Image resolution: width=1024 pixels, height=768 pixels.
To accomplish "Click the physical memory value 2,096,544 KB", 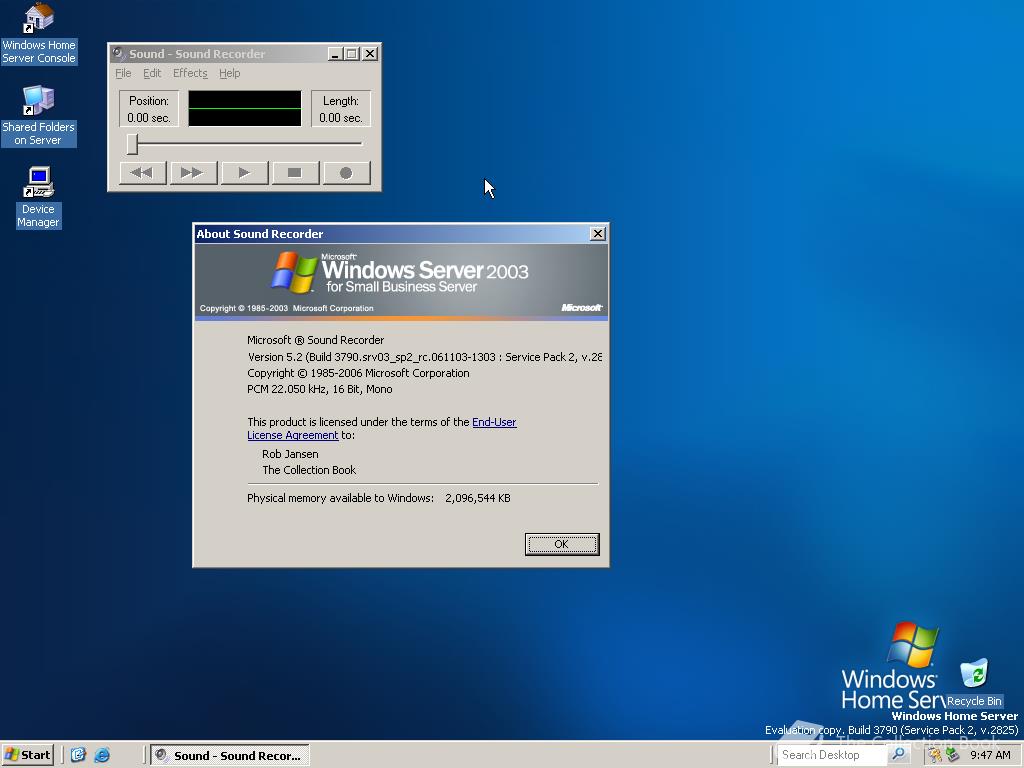I will (x=478, y=498).
